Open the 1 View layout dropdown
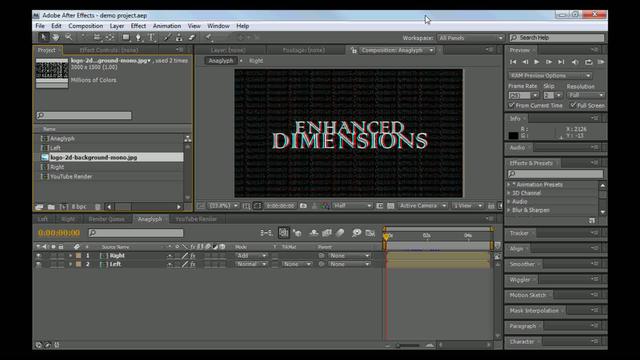This screenshot has width=640, height=360. (468, 206)
